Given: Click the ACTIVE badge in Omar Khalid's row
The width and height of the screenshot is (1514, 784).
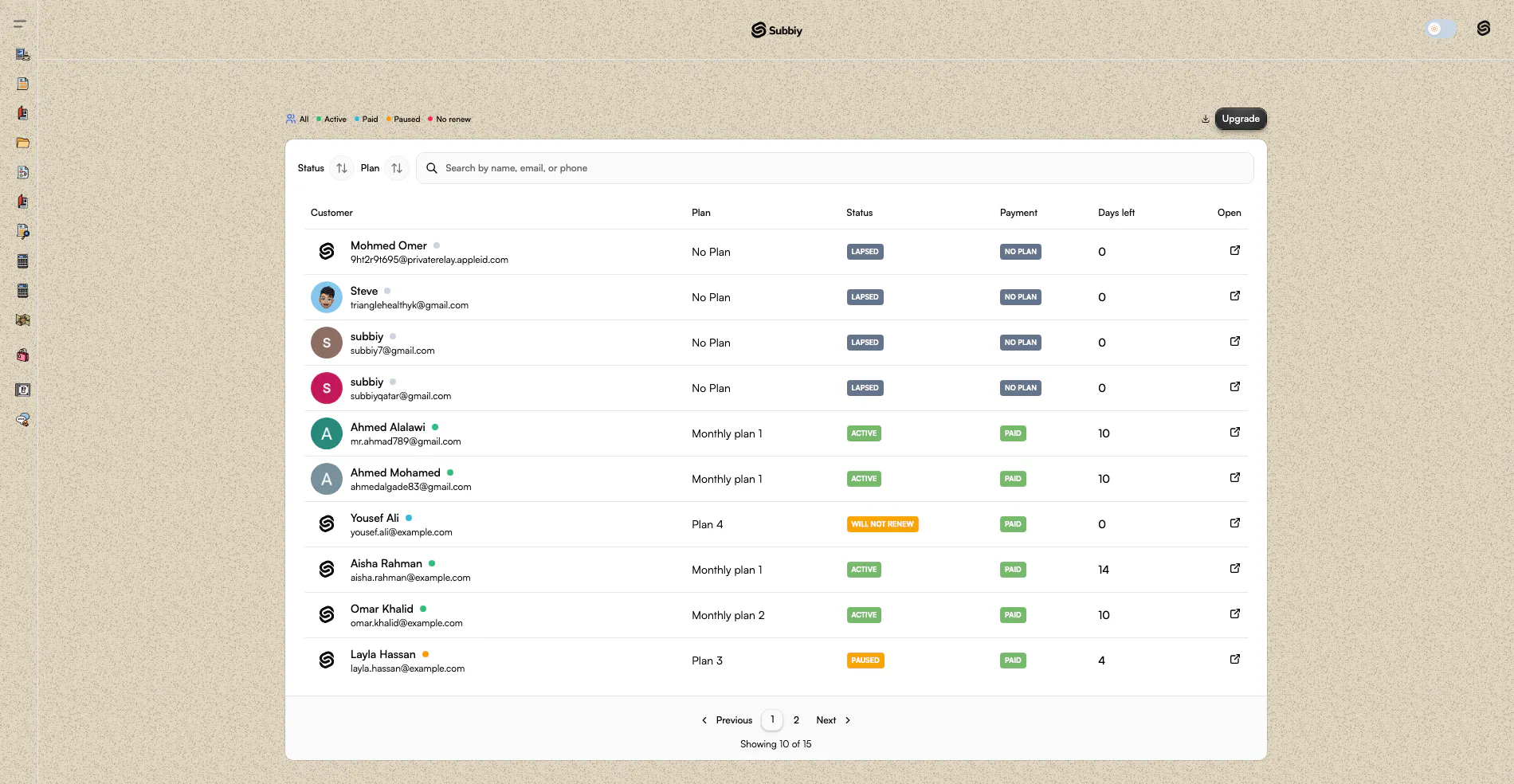Looking at the screenshot, I should pyautogui.click(x=864, y=615).
